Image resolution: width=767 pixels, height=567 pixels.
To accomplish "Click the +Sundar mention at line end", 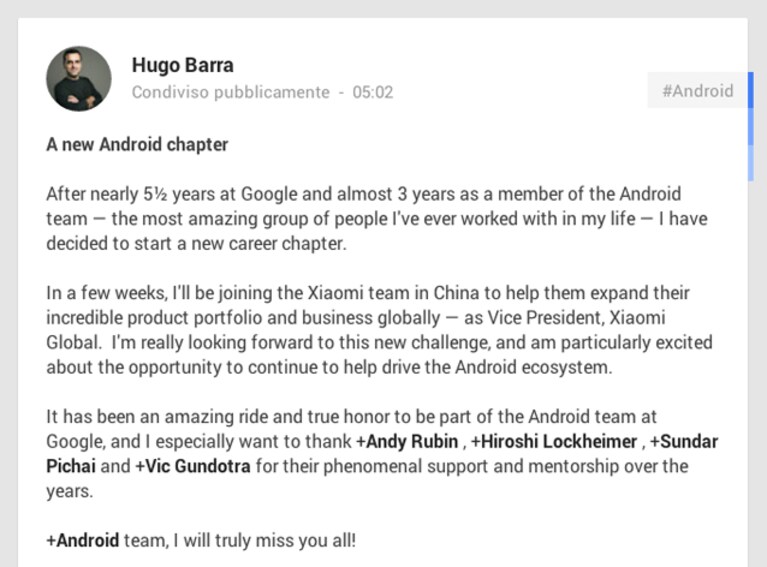I will 684,441.
